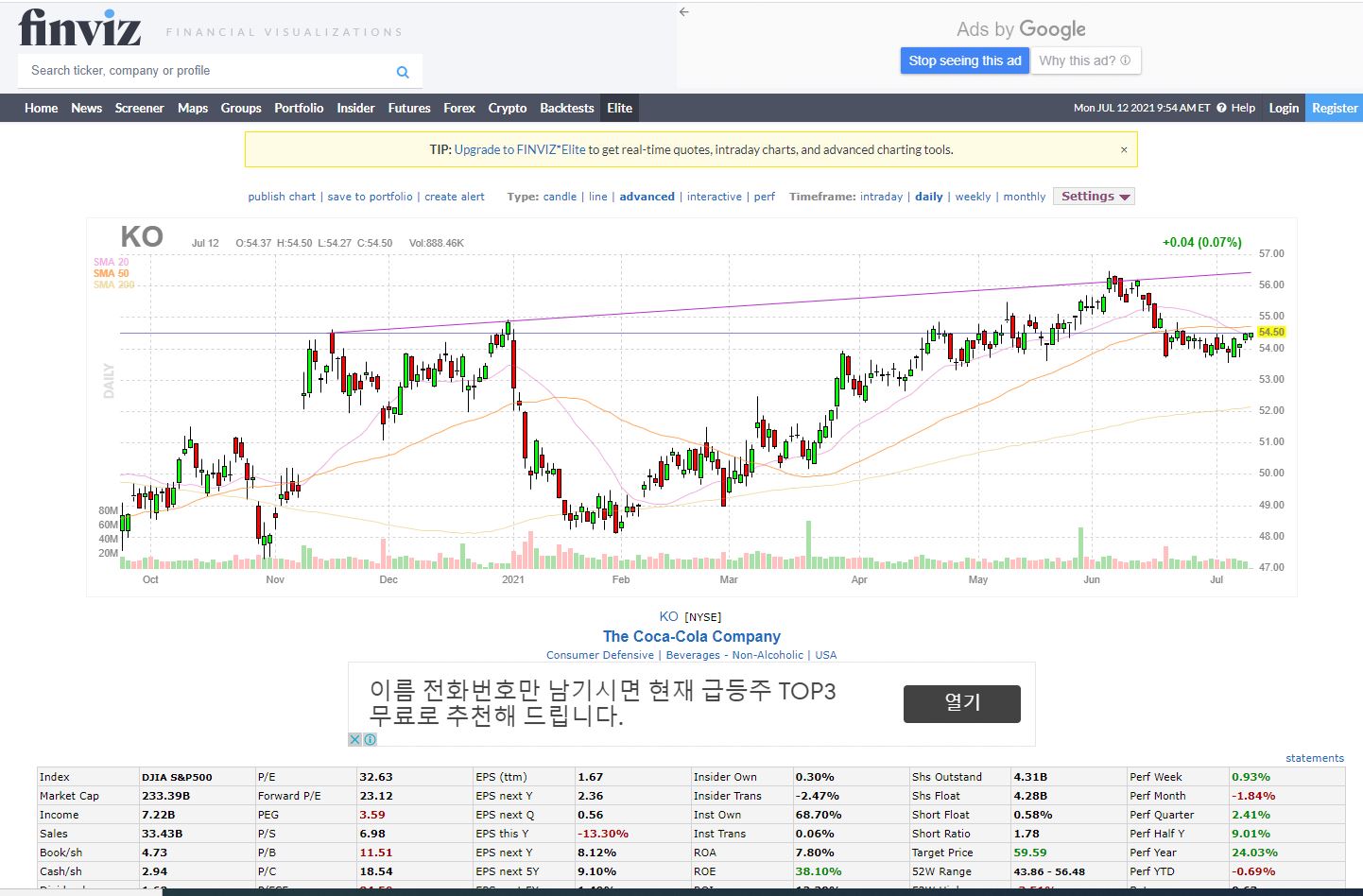Set timeframe to intraday
The image size is (1363, 896).
tap(882, 197)
